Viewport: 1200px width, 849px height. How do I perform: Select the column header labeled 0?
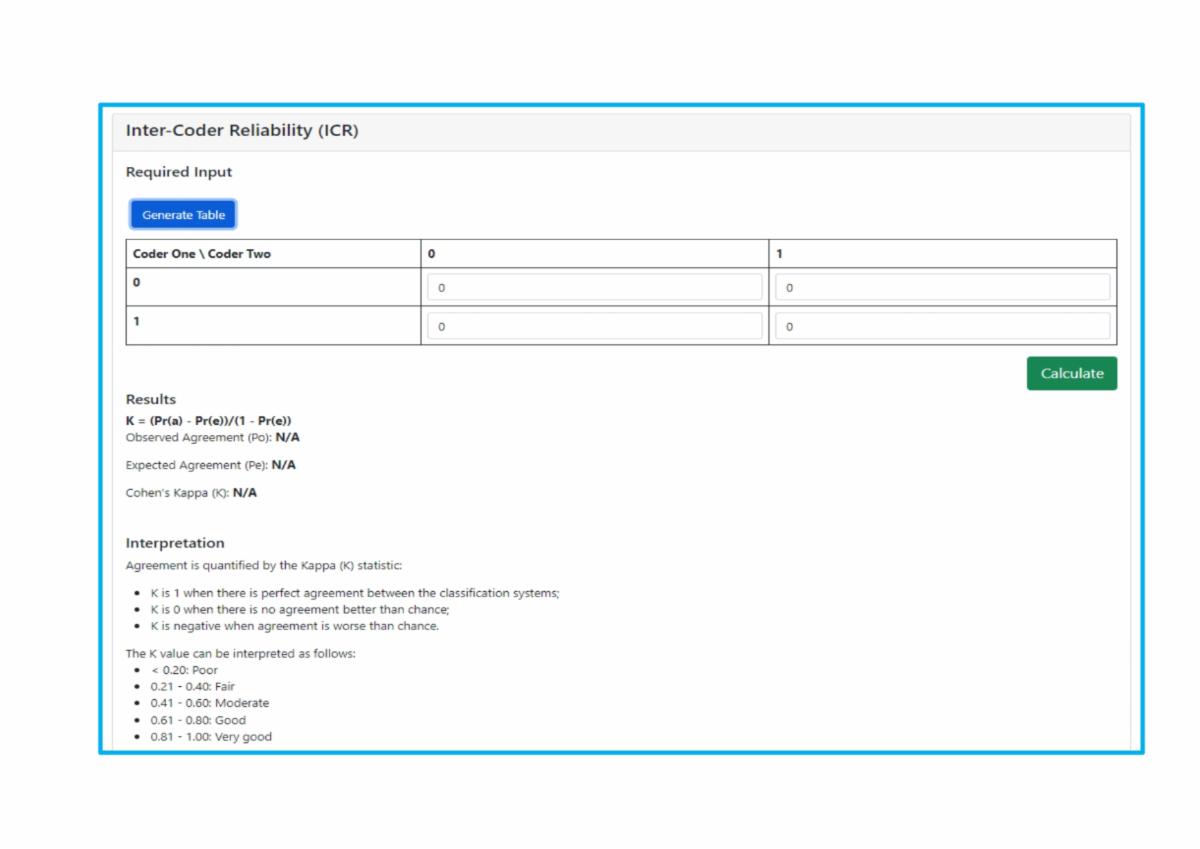(x=432, y=254)
